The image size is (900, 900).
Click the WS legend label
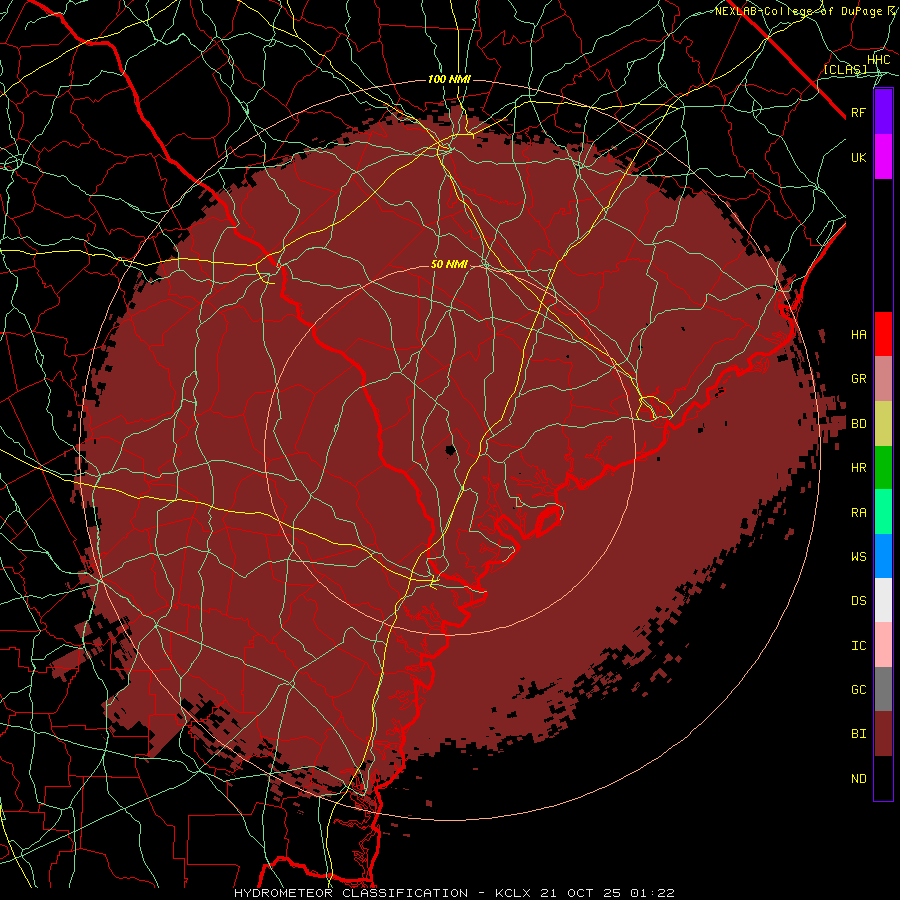click(x=858, y=556)
